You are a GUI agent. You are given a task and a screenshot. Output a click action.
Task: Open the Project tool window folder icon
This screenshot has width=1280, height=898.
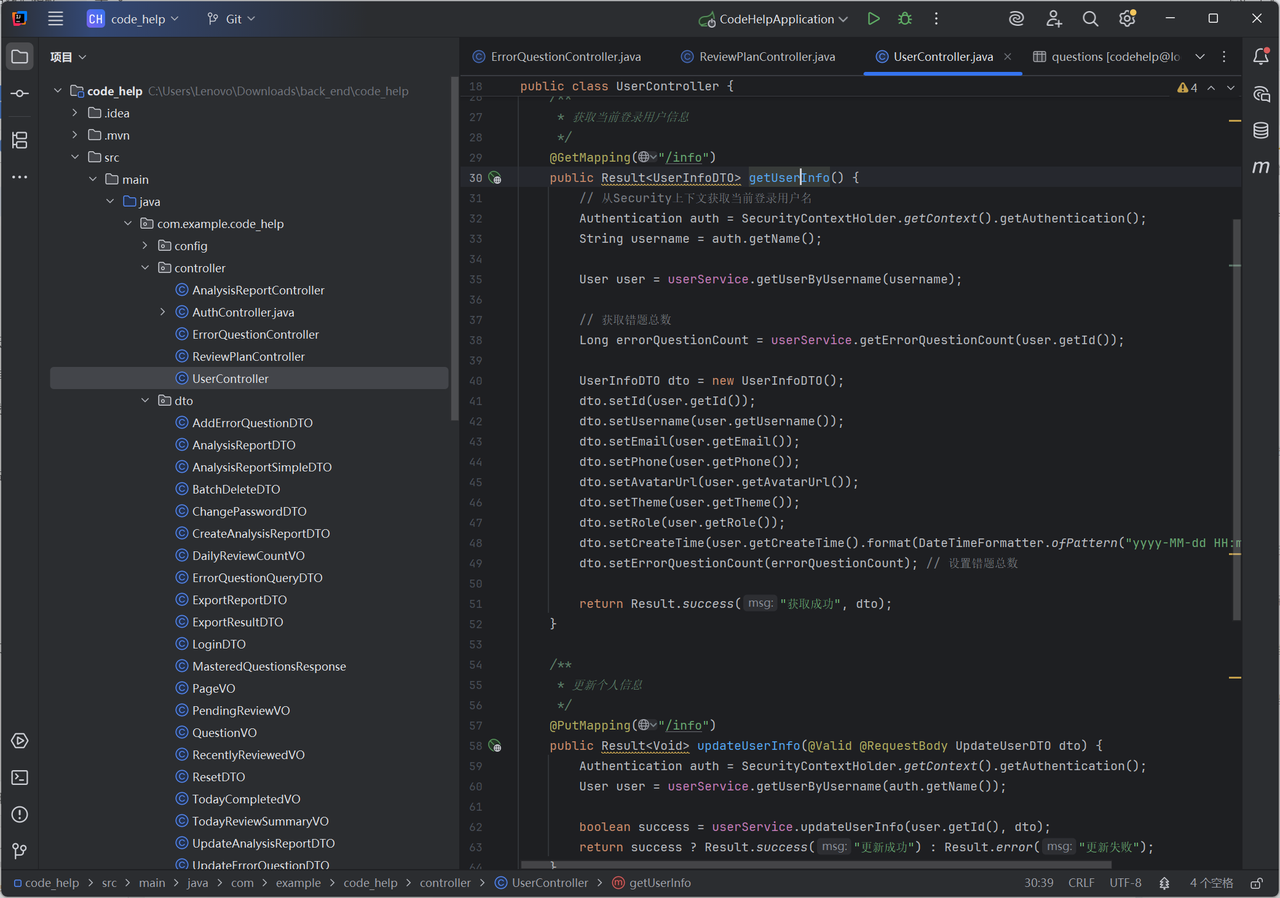click(x=19, y=57)
